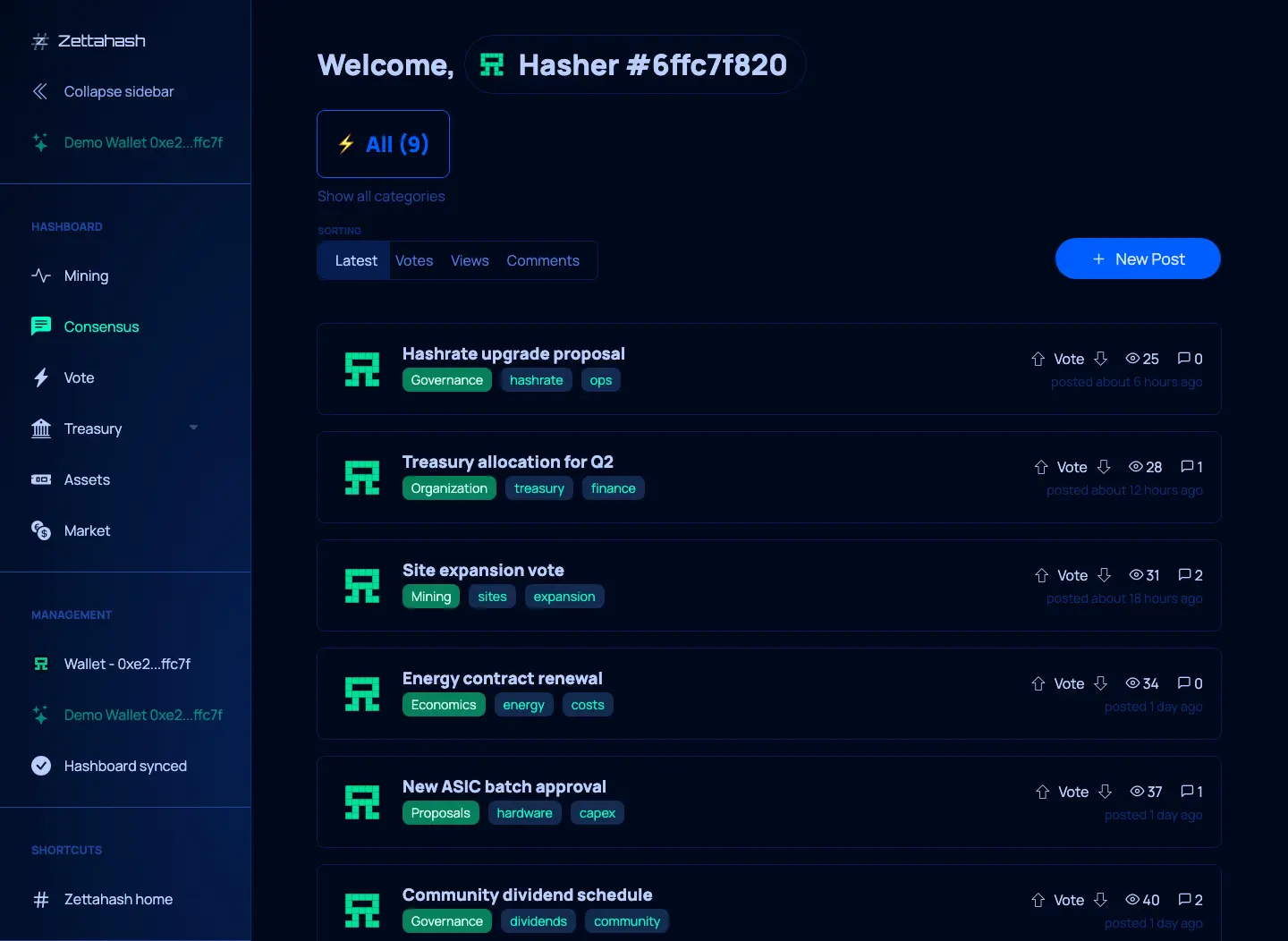Image resolution: width=1288 pixels, height=941 pixels.
Task: Open Wallet - 0xe2...ffc7f under Management
Action: (x=127, y=664)
